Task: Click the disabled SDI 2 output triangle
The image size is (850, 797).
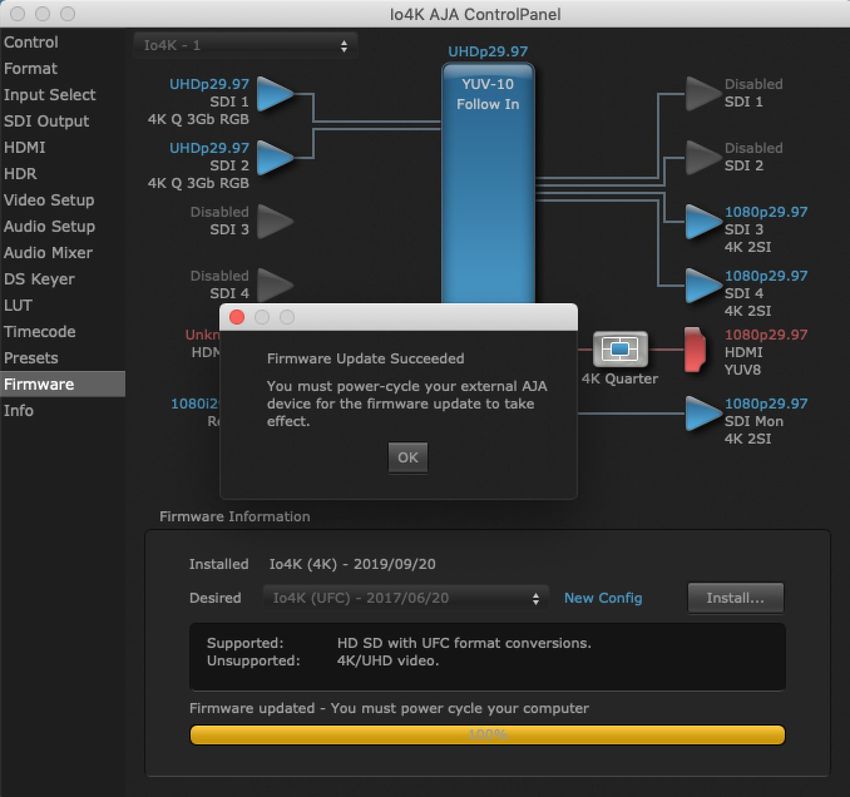Action: click(703, 158)
